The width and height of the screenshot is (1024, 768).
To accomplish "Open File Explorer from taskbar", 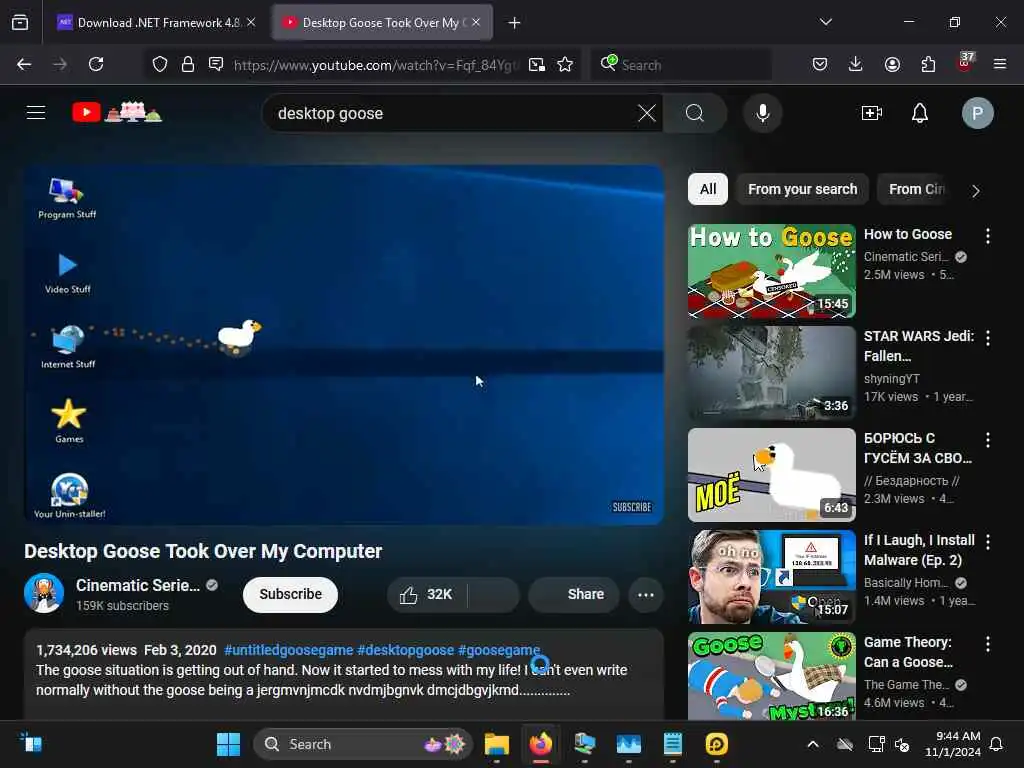I will 496,744.
